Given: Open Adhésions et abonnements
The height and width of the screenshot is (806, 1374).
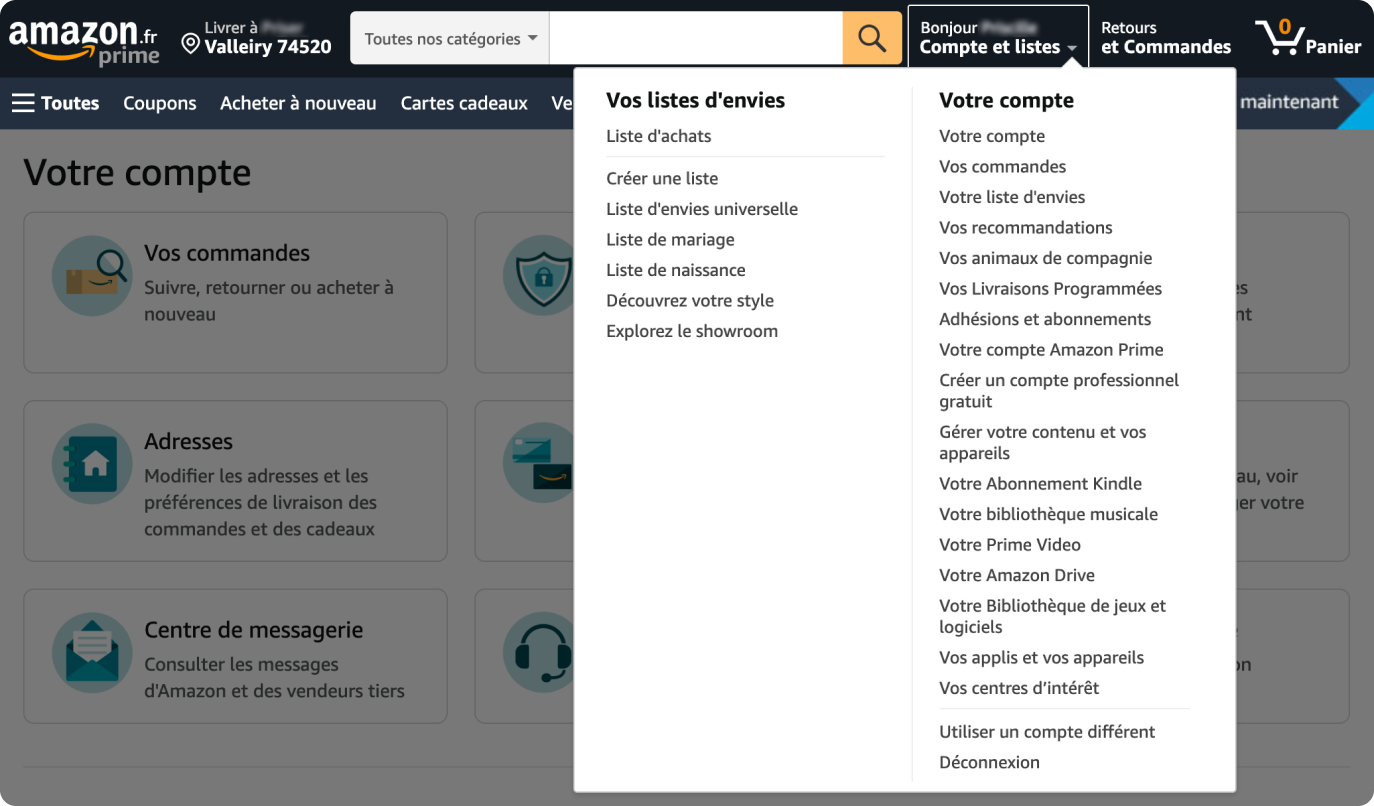Looking at the screenshot, I should [1045, 319].
